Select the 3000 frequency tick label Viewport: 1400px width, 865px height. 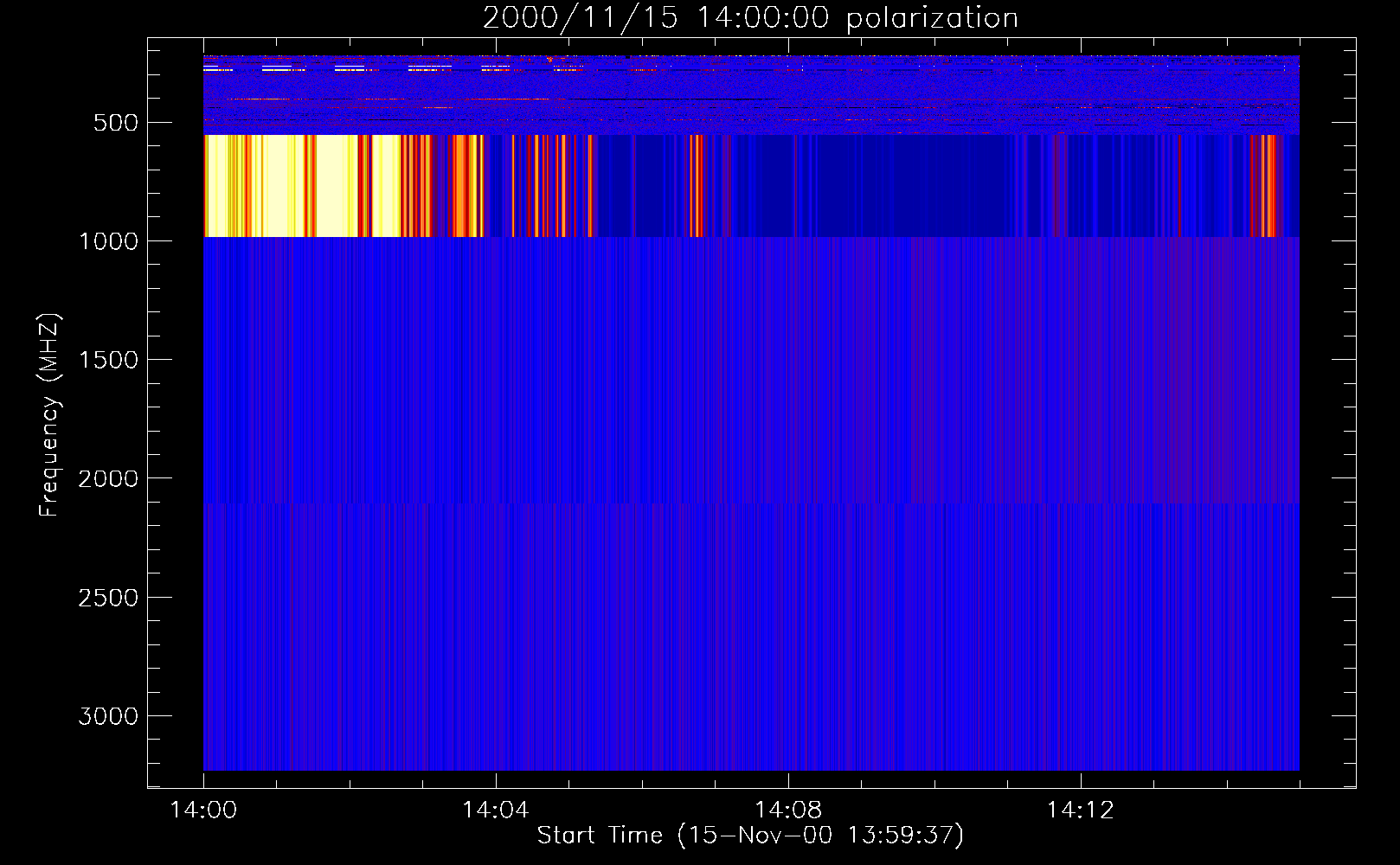click(108, 716)
